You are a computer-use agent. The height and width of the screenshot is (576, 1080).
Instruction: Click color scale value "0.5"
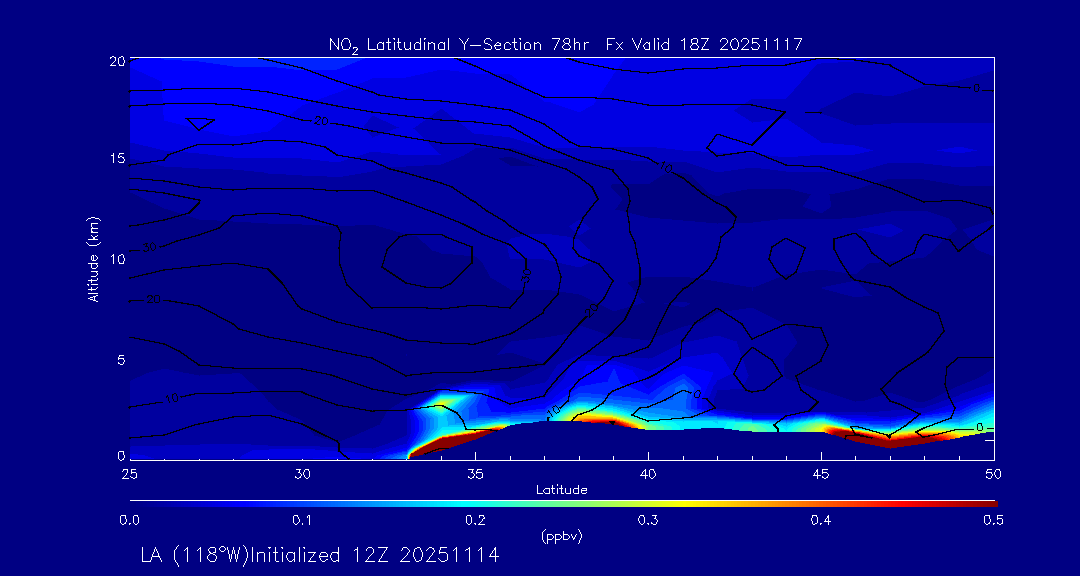tap(993, 521)
